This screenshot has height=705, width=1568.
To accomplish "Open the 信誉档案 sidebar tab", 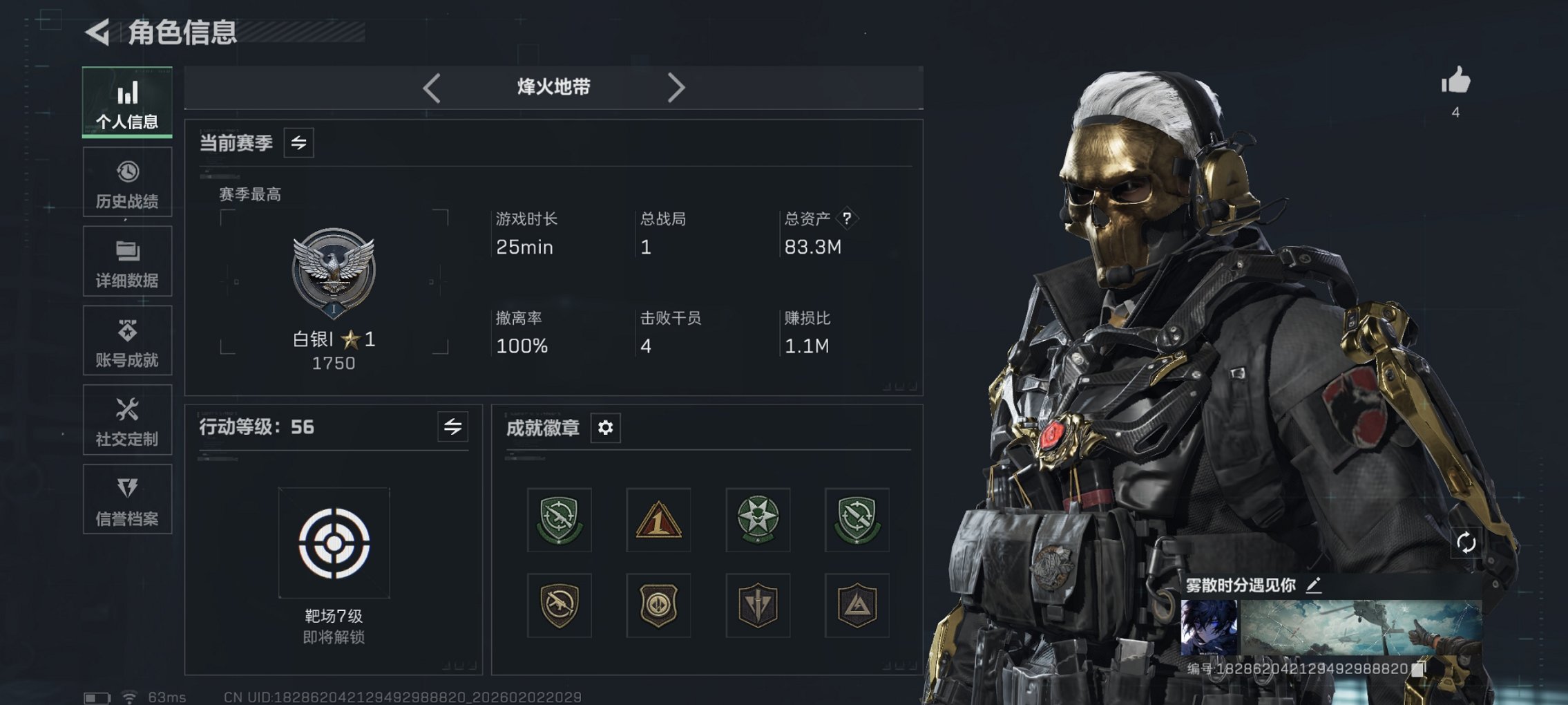I will pyautogui.click(x=127, y=500).
